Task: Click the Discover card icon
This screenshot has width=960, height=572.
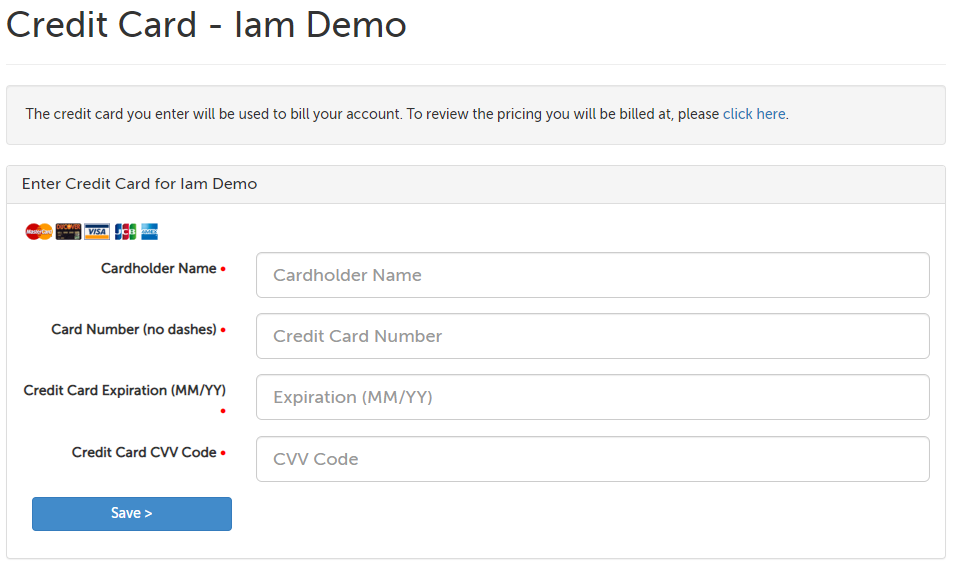Action: coord(68,232)
